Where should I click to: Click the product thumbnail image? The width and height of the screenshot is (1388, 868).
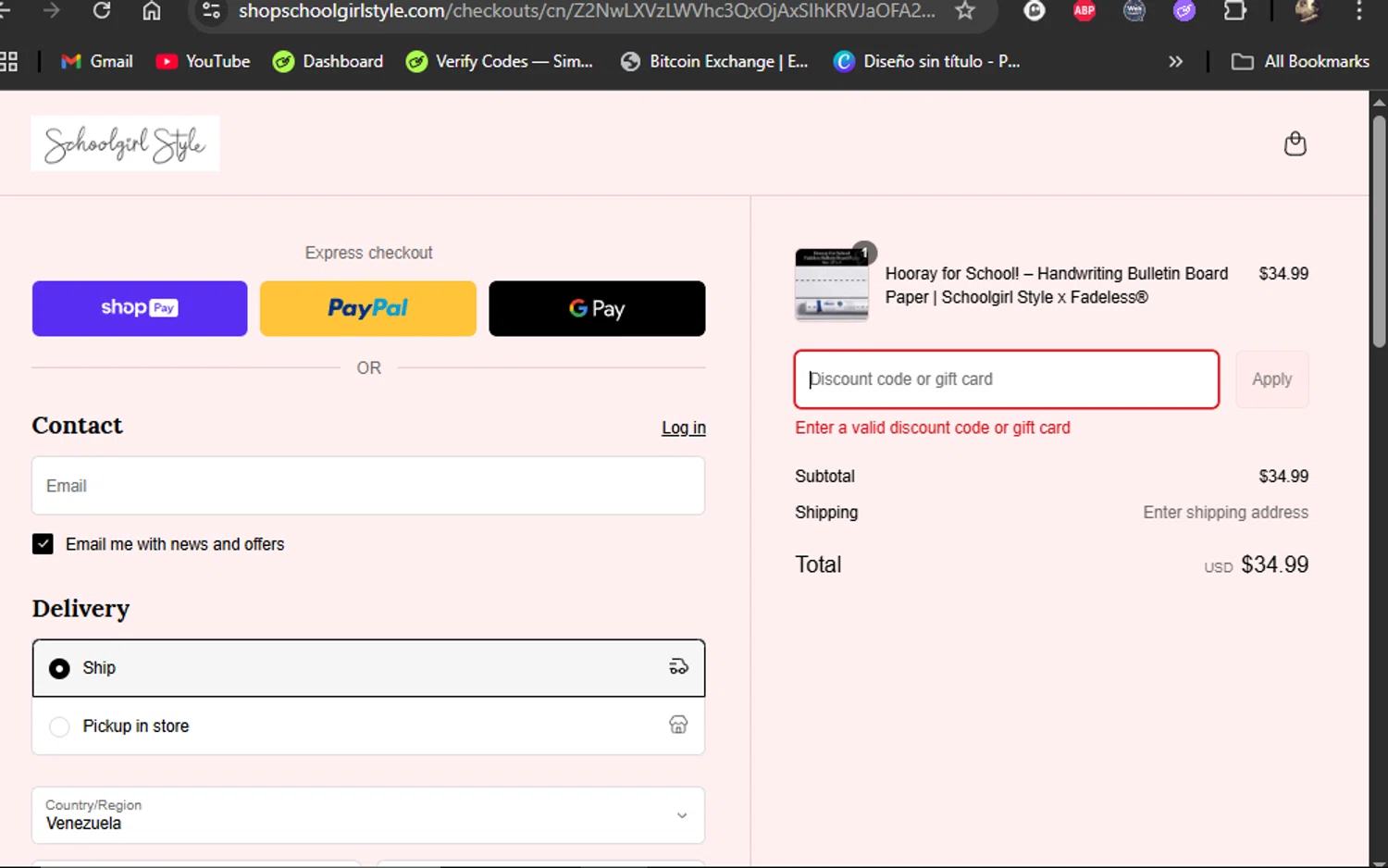[x=832, y=284]
